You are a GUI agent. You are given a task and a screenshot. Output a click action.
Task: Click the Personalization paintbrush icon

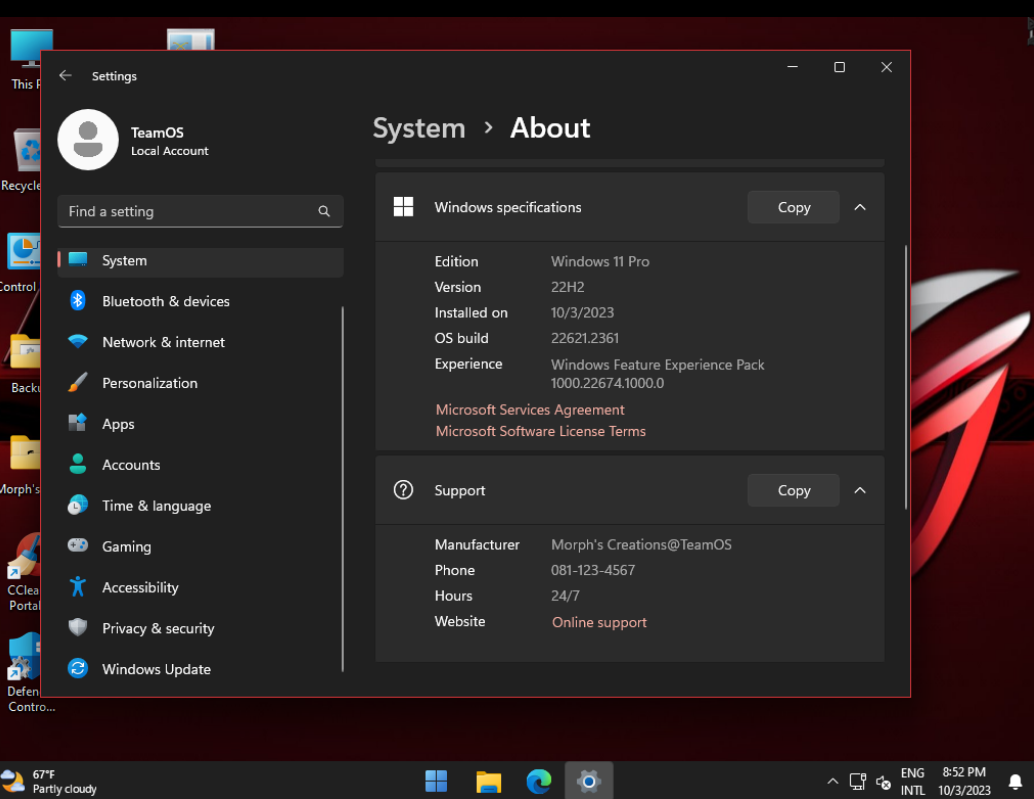78,382
